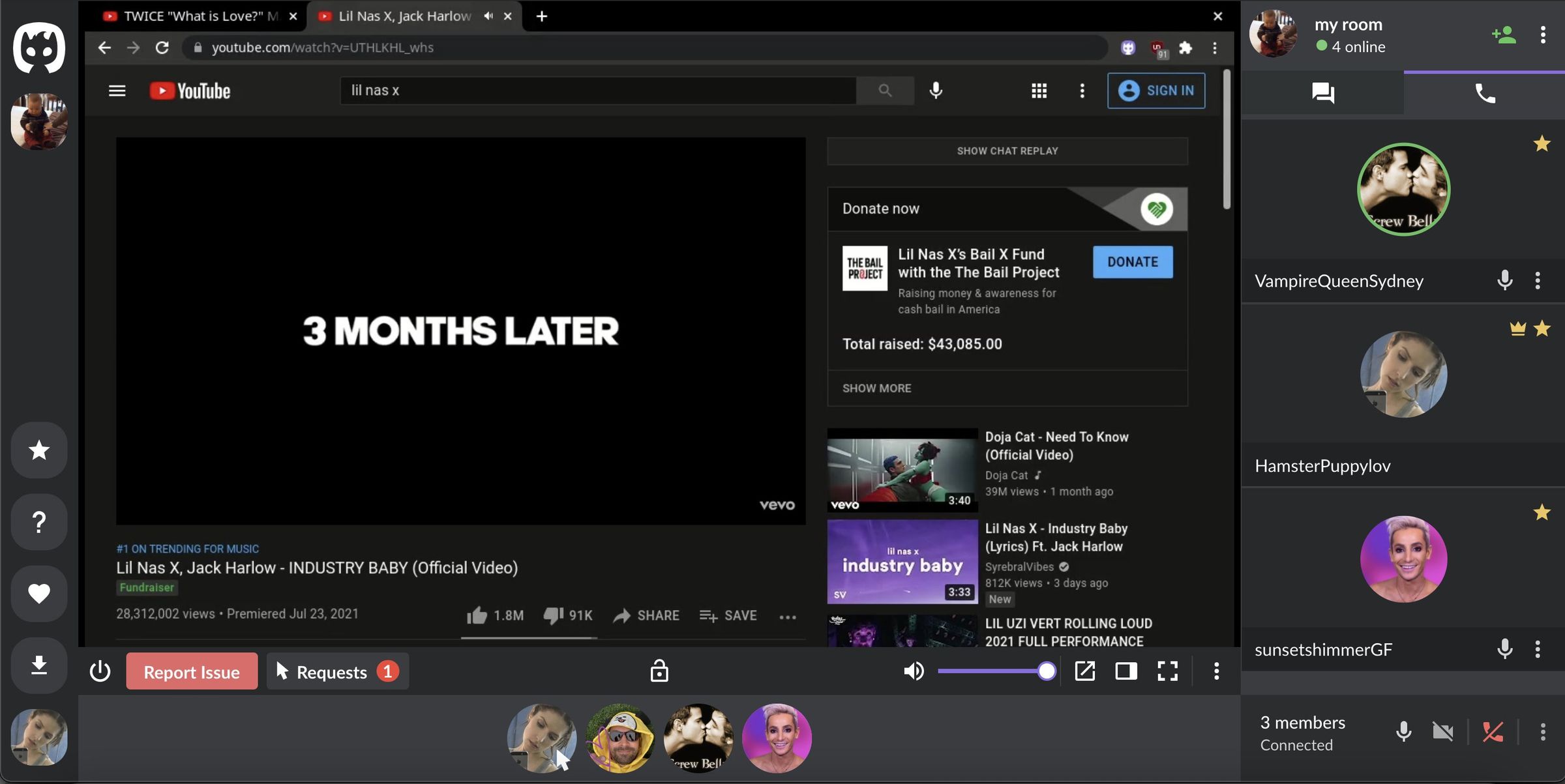Pop out the browser in new window
Viewport: 1565px width, 784px height.
point(1084,671)
